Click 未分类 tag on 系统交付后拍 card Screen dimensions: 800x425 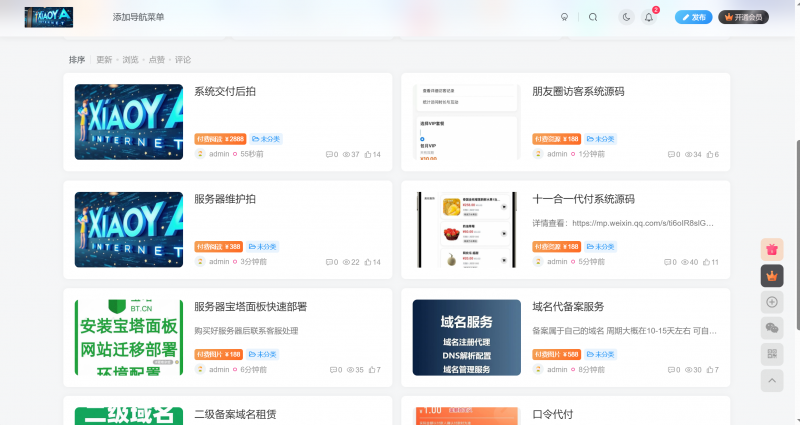tap(266, 139)
